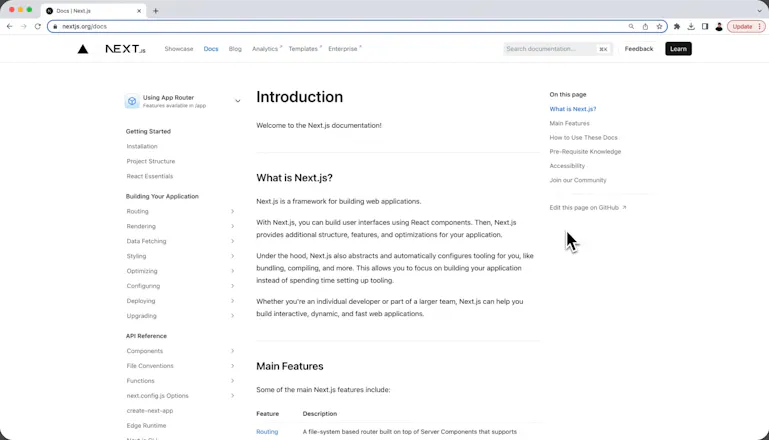Click the Routing link in features table
The width and height of the screenshot is (769, 440).
pos(267,432)
